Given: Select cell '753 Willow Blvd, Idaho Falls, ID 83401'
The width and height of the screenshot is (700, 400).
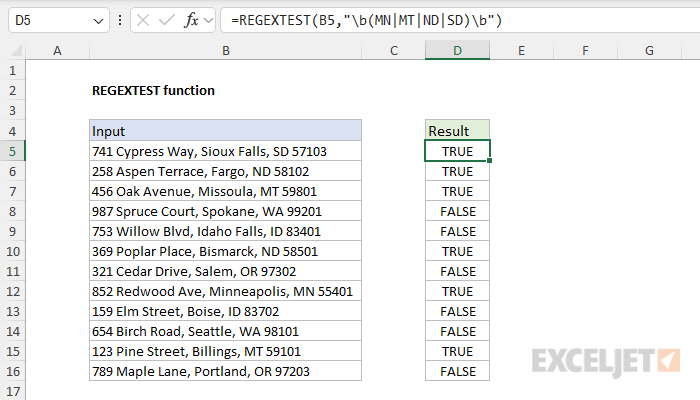Looking at the screenshot, I should point(225,232).
